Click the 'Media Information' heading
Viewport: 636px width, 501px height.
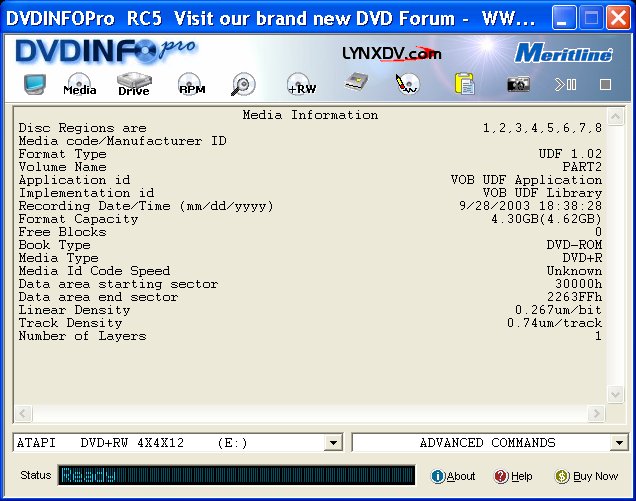[x=310, y=115]
